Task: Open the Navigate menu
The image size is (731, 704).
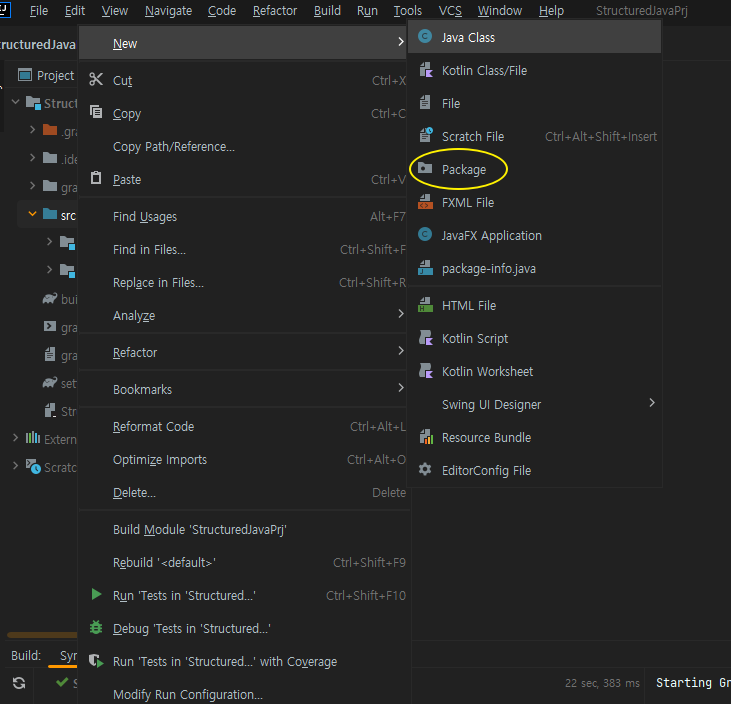Action: pos(168,11)
